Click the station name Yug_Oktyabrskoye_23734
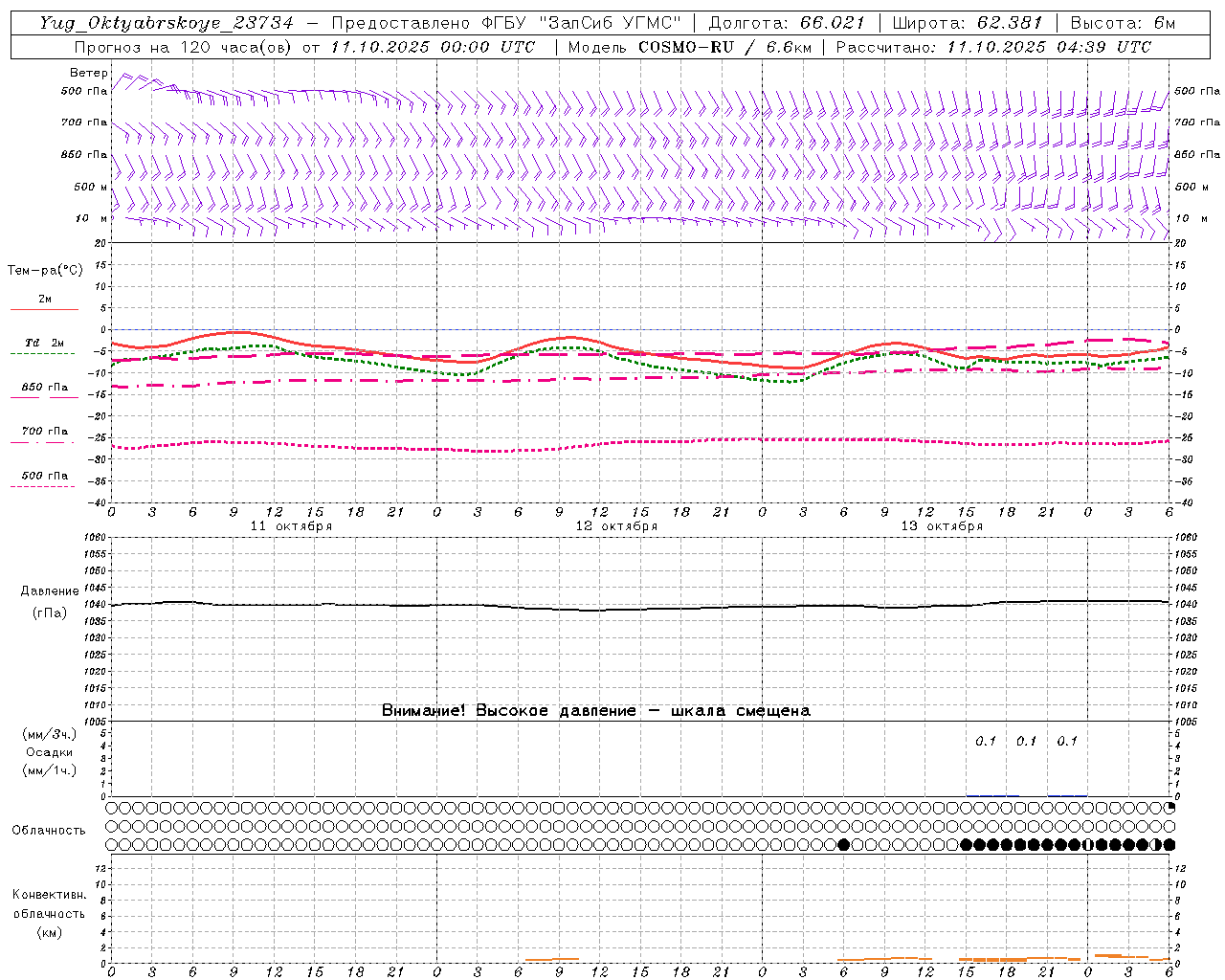The image size is (1225, 980). 167,23
